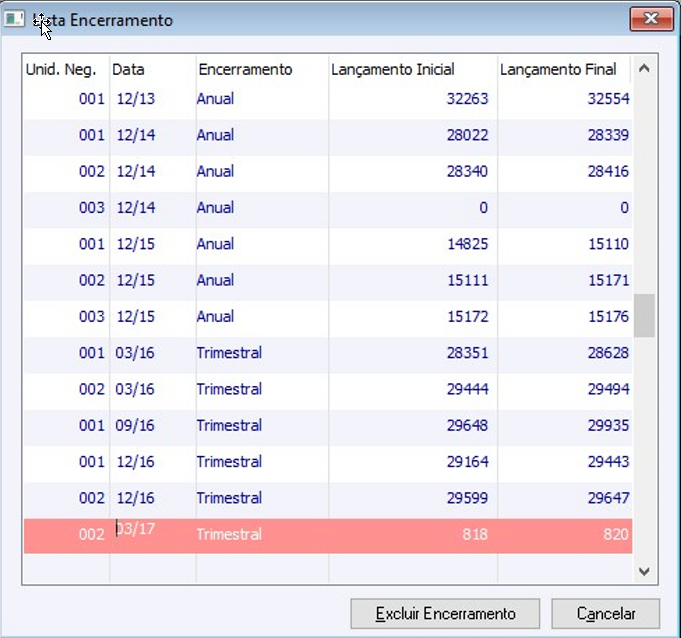The height and width of the screenshot is (638, 681).
Task: Select the cell with value 28339
Action: pos(608,135)
